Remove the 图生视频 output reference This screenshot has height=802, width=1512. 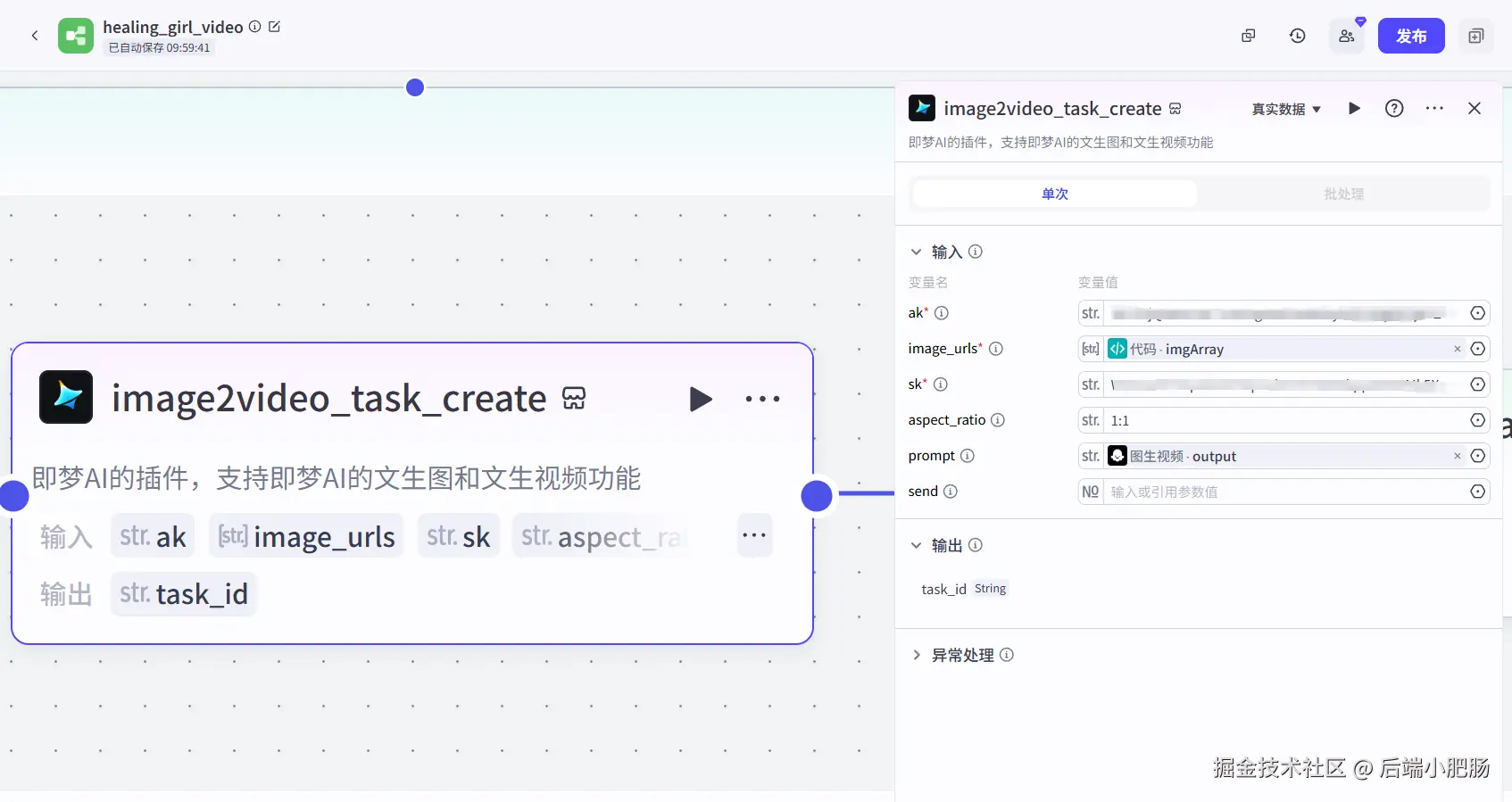click(x=1458, y=456)
